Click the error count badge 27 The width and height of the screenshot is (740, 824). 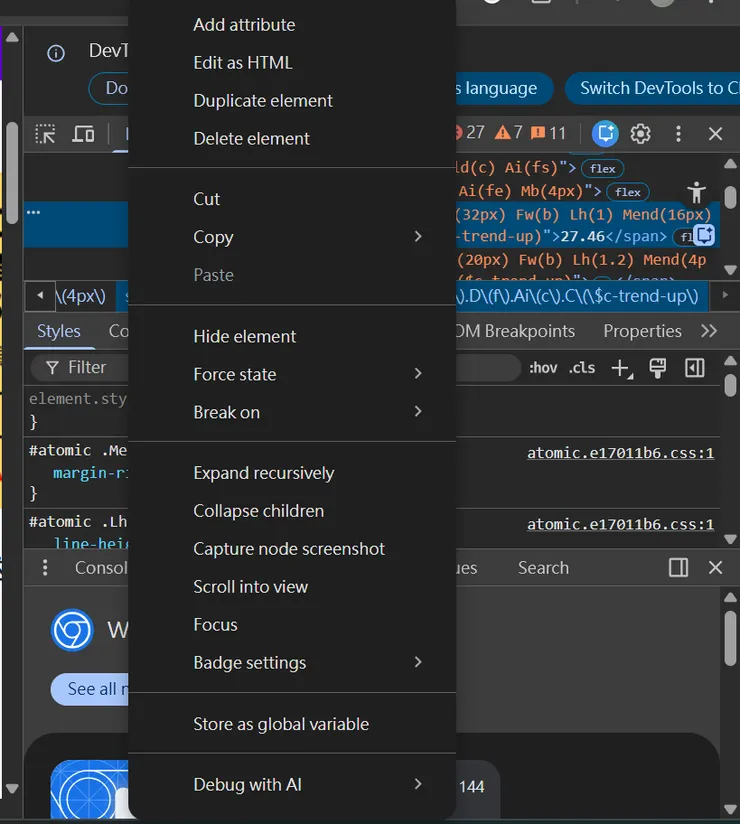click(x=470, y=132)
